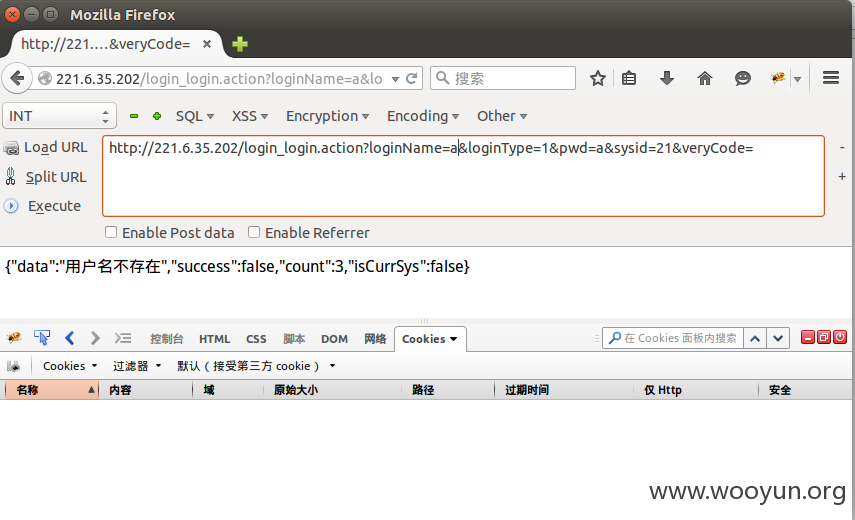Sort cookies by 过期时间 column
This screenshot has width=855, height=520.
coord(564,390)
